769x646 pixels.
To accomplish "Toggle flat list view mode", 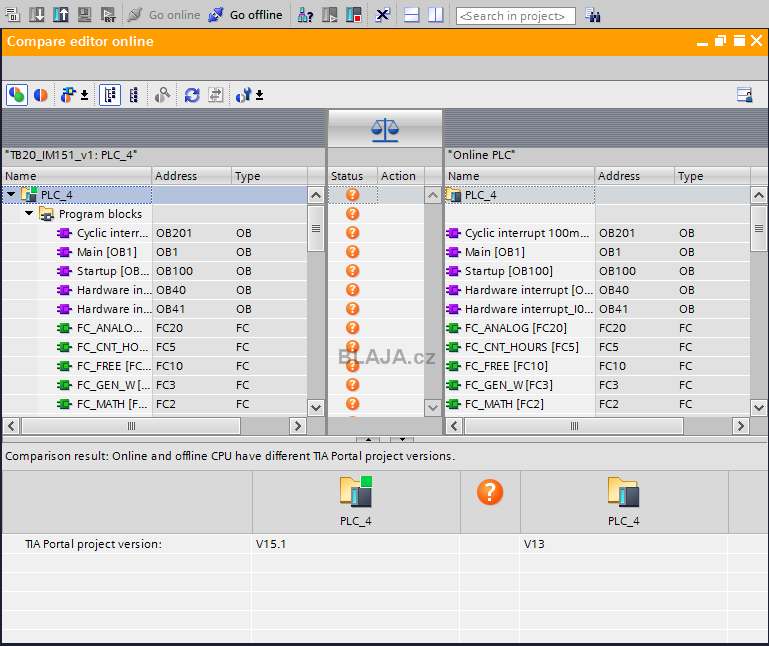I will click(134, 95).
